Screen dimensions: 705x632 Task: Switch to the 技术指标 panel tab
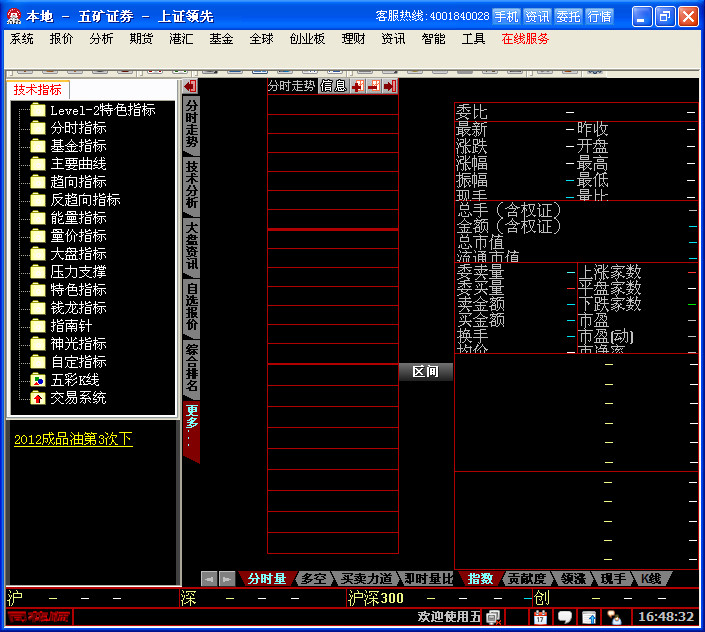point(38,90)
